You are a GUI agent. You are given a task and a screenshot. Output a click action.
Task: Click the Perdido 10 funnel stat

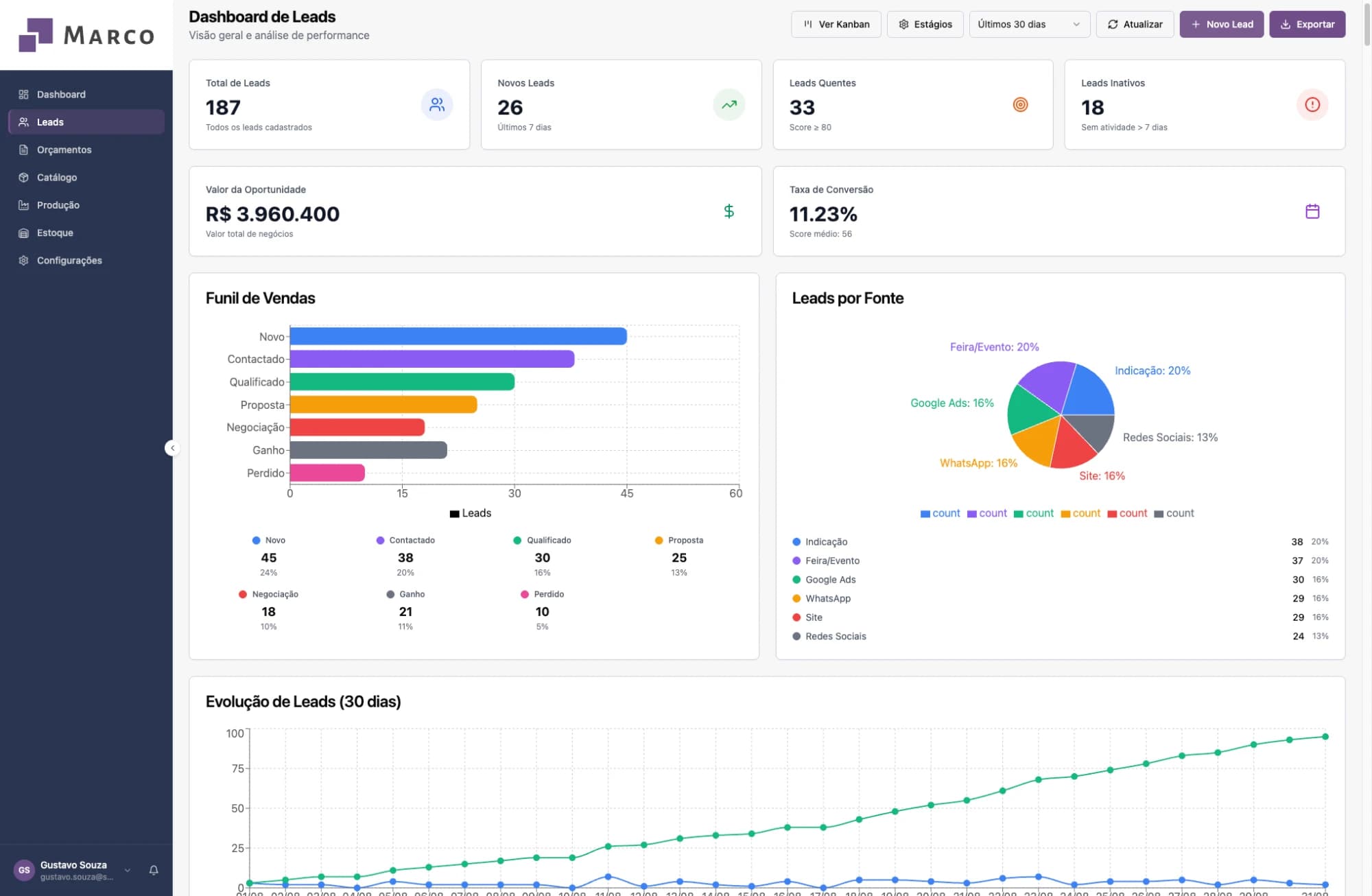(x=542, y=610)
